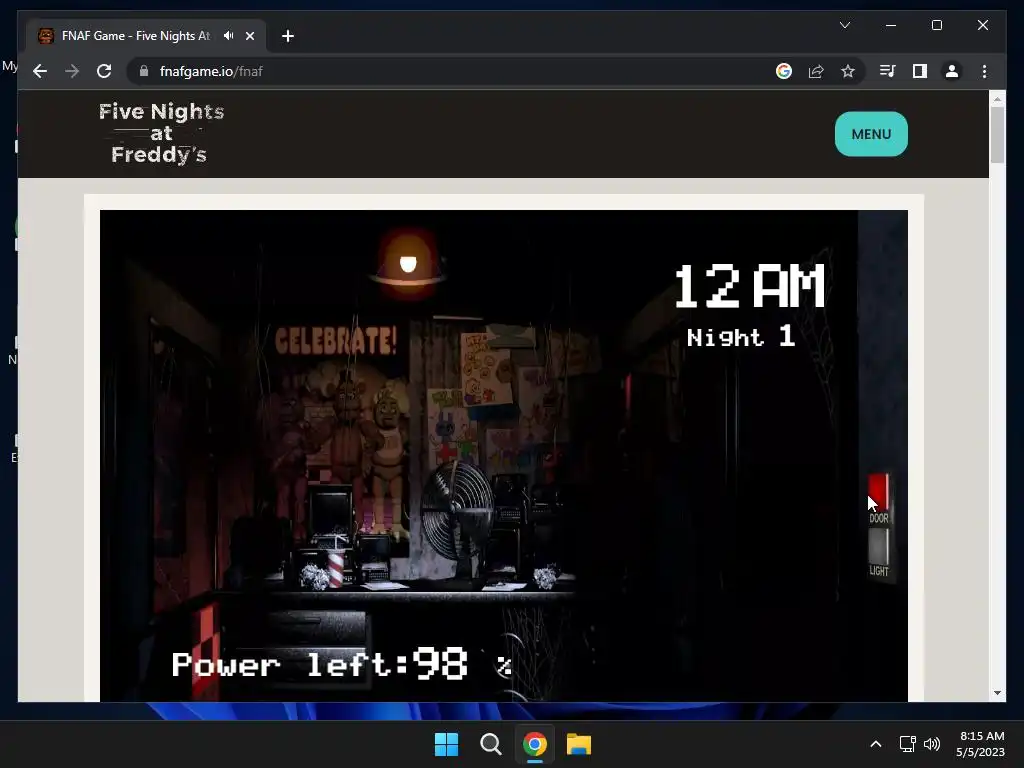
Task: Click the "Power left:98 %" readout
Action: click(x=342, y=664)
